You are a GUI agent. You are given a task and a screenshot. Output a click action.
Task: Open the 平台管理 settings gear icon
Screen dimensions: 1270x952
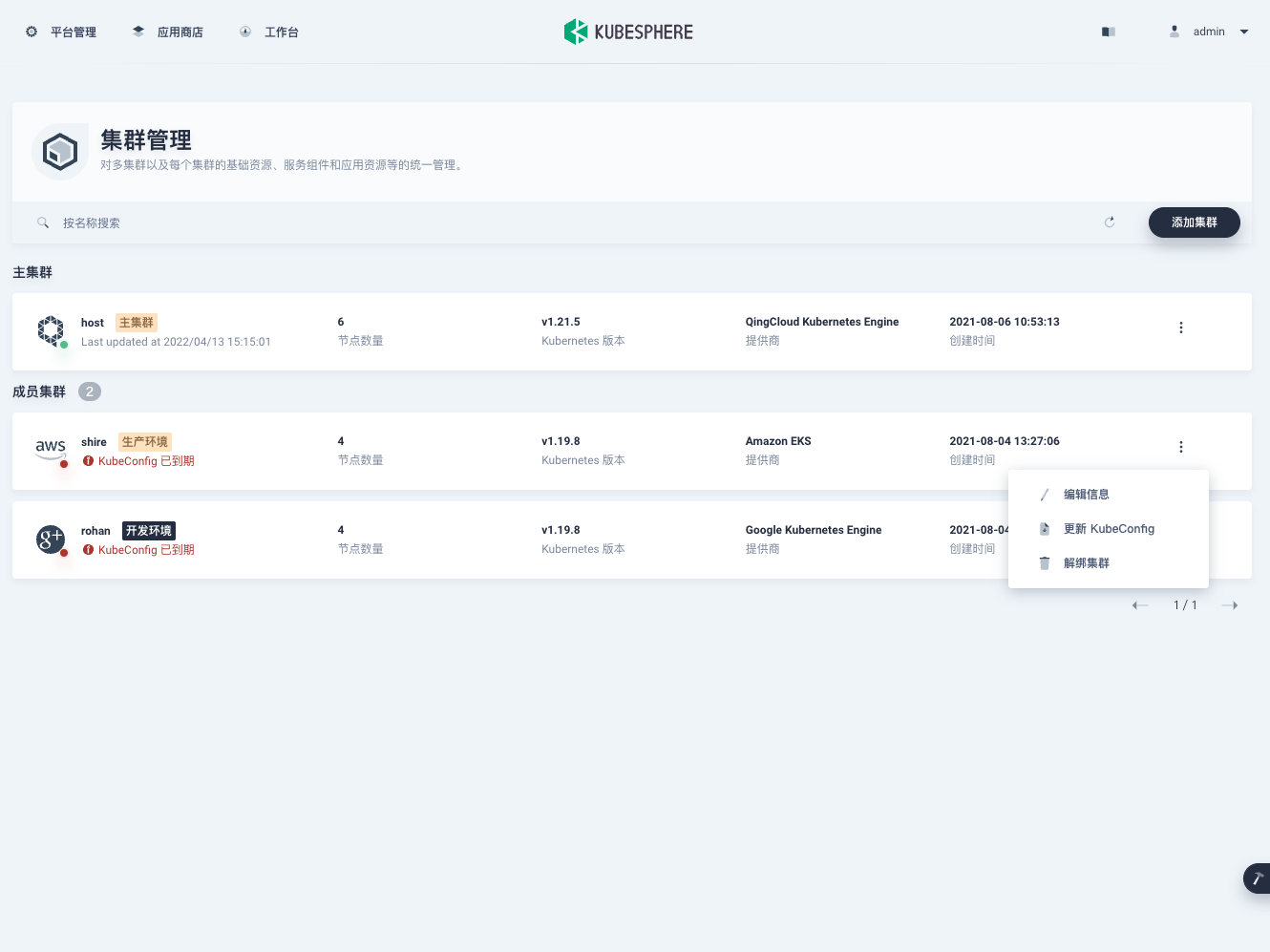click(x=31, y=31)
